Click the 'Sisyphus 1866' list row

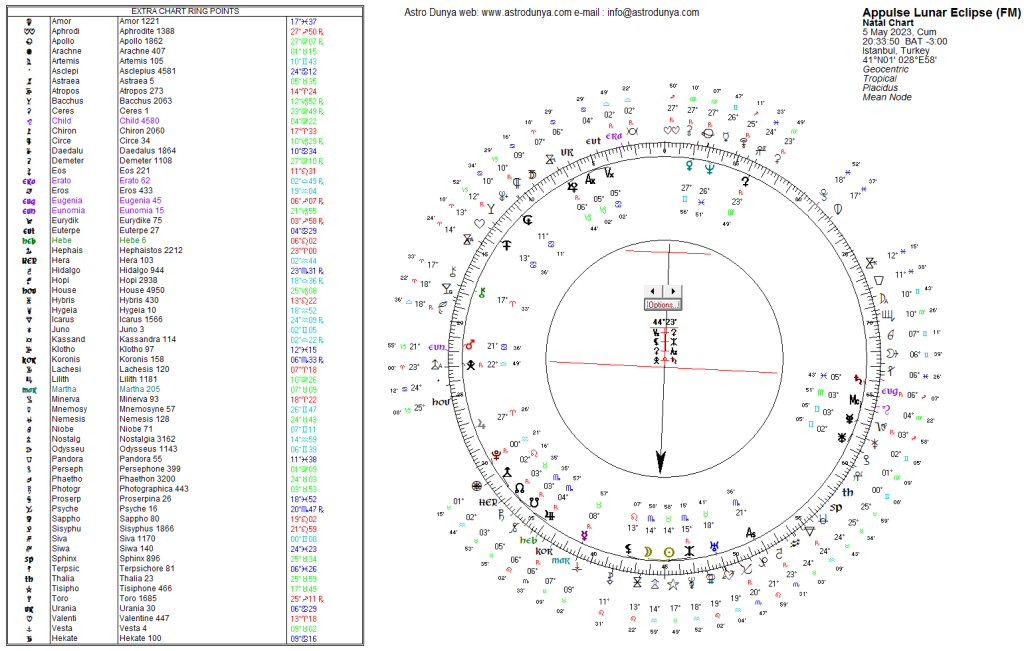[x=185, y=529]
